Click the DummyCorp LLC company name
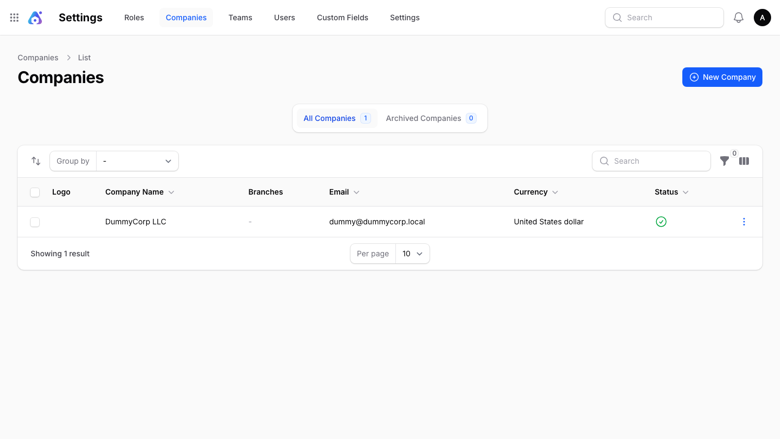The width and height of the screenshot is (780, 439). tap(135, 222)
